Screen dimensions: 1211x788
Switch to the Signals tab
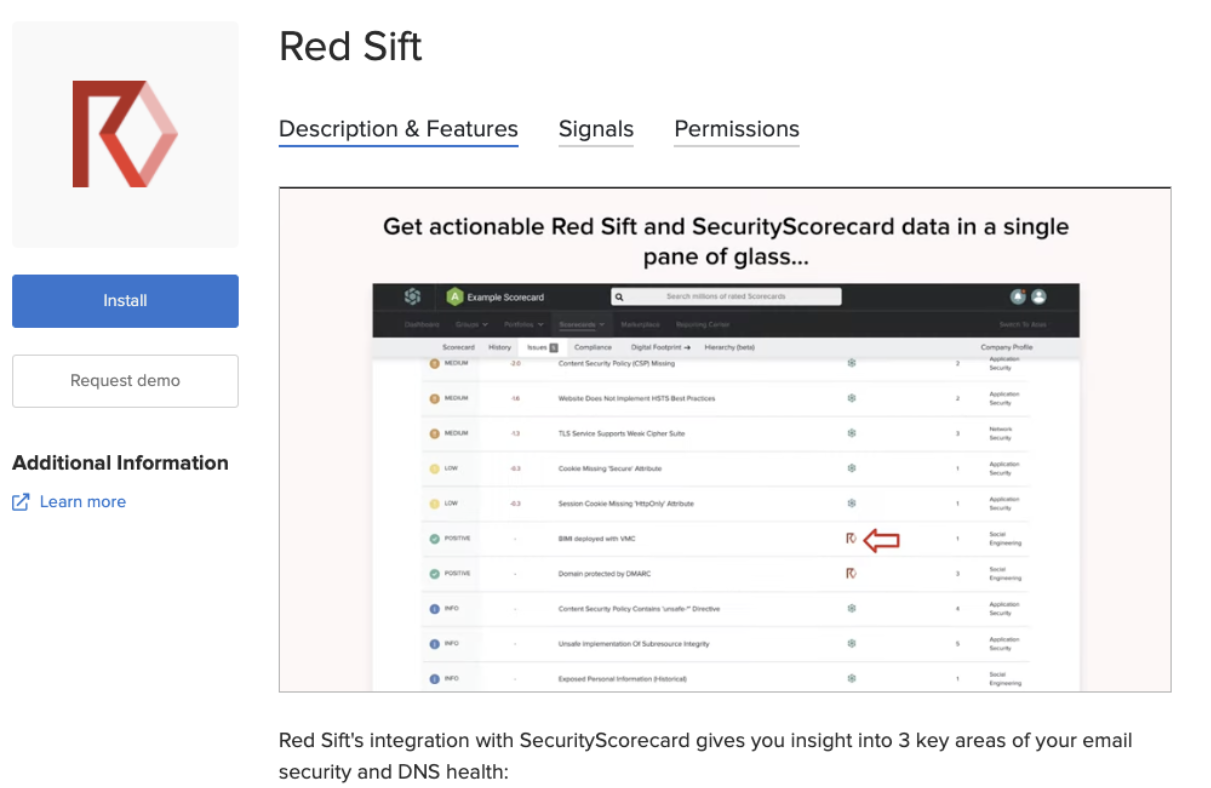(596, 129)
